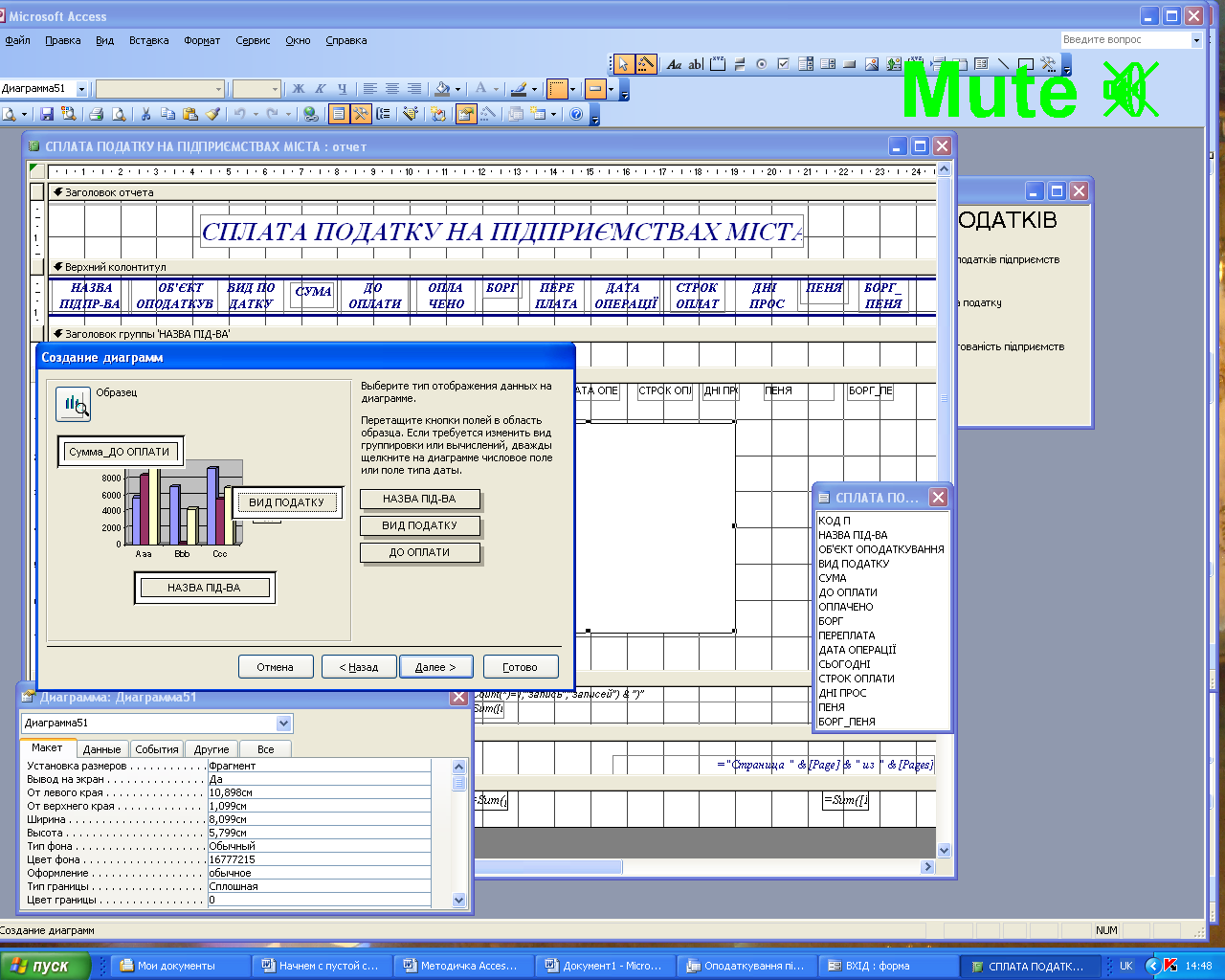Open the Формат menu
The height and width of the screenshot is (980, 1225).
pyautogui.click(x=202, y=40)
